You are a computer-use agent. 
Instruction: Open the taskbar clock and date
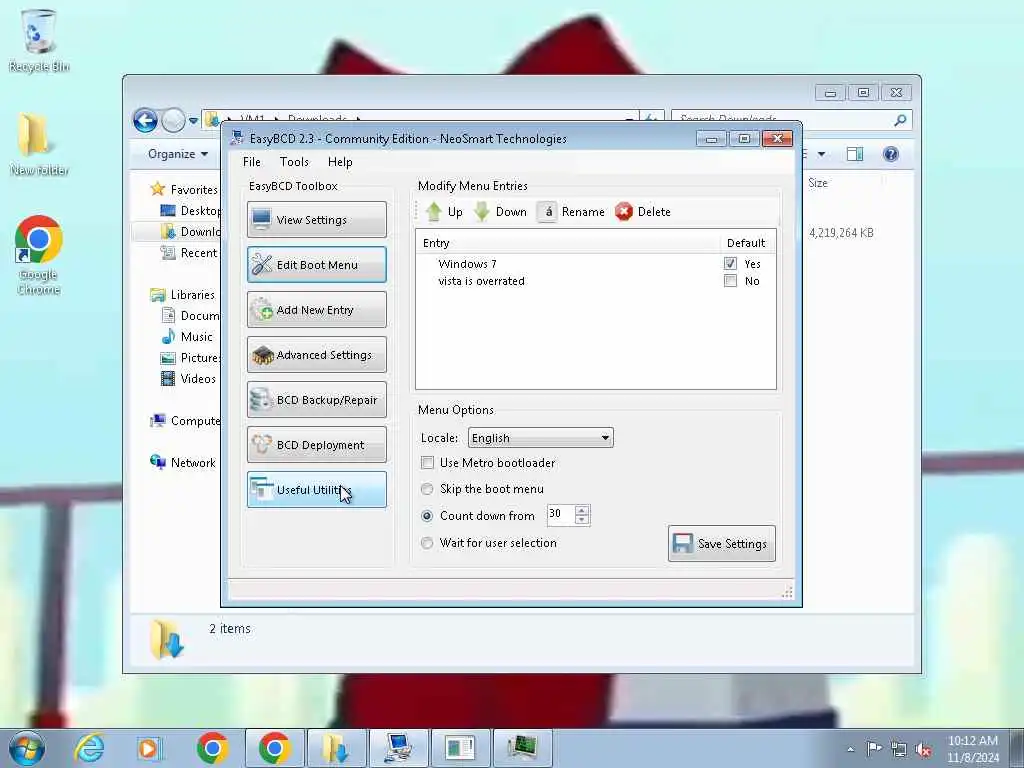coord(973,749)
